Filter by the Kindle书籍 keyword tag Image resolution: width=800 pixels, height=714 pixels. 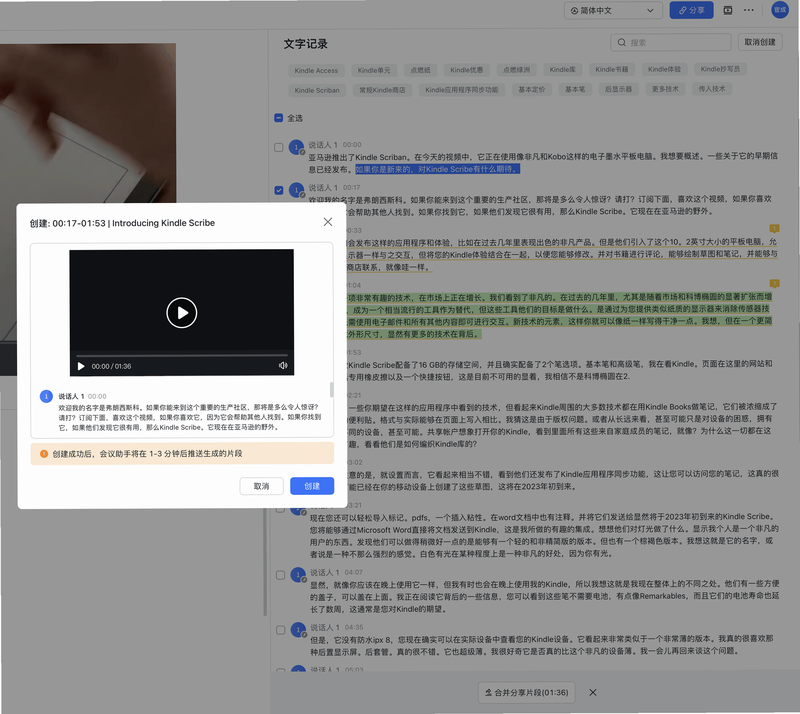coord(612,69)
